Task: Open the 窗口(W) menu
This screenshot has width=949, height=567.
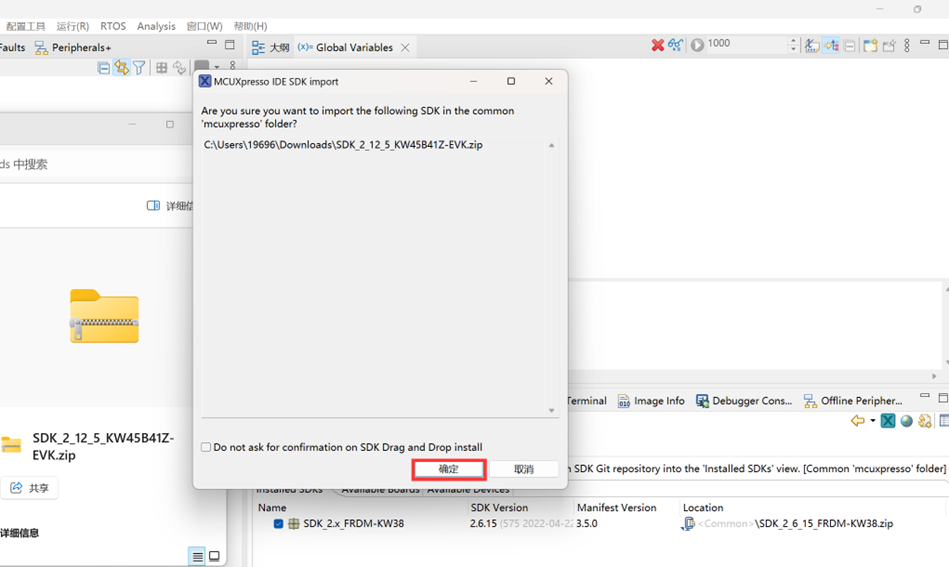Action: pyautogui.click(x=205, y=26)
